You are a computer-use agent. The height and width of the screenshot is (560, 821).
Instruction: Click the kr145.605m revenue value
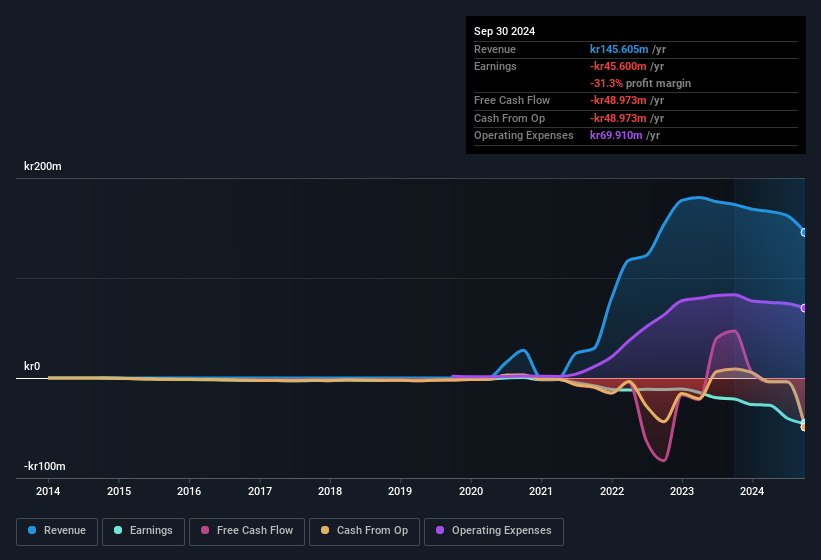(619, 49)
